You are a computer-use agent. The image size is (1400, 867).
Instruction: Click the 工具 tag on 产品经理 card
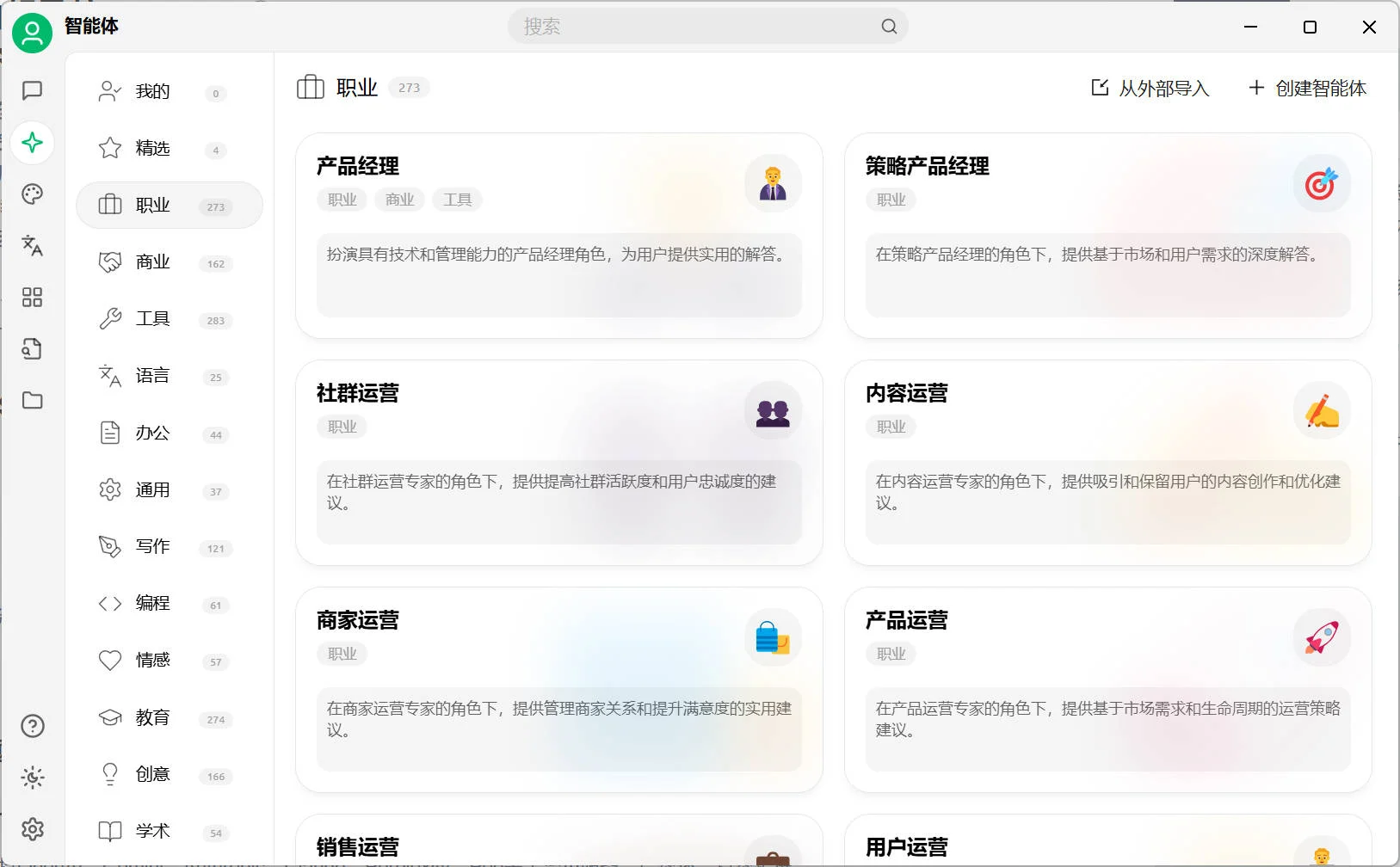(x=458, y=200)
